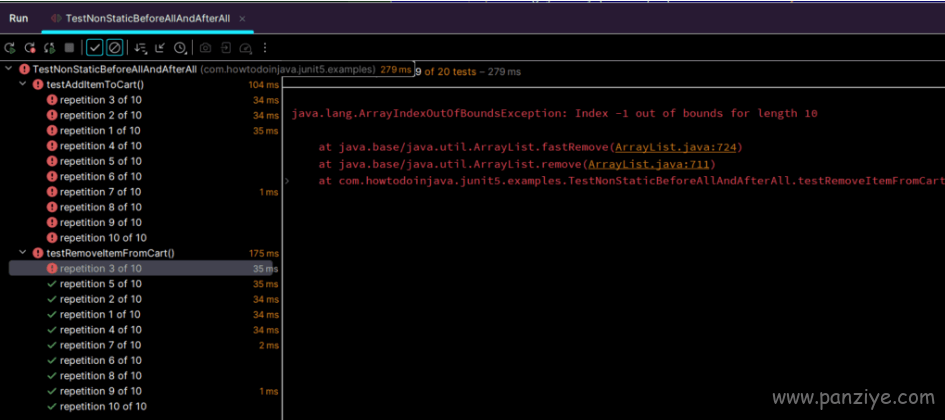Viewport: 945px width, 420px height.
Task: Toggle Show Passed tests checkmark filter
Action: [x=95, y=48]
